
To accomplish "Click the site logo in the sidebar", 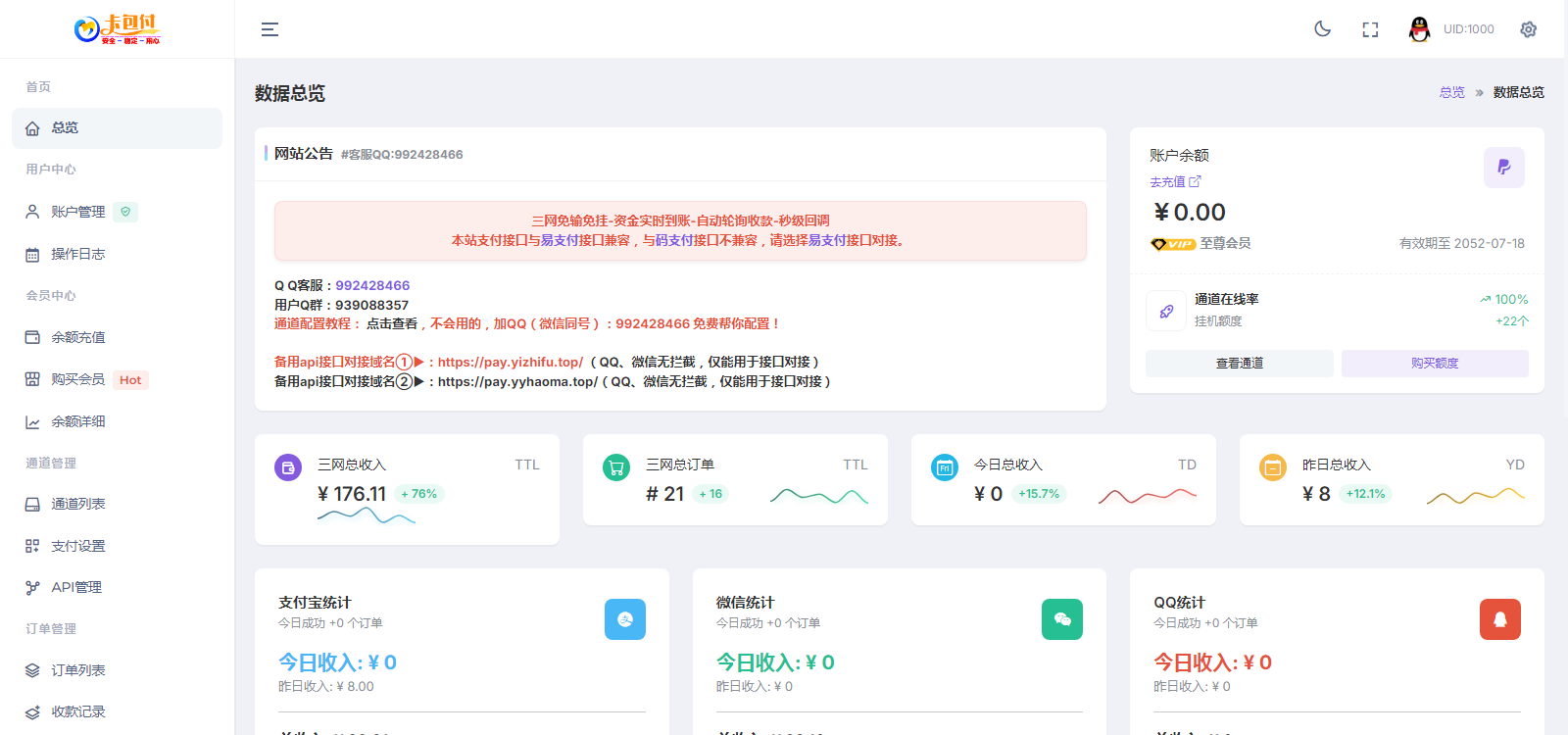I will coord(117,29).
